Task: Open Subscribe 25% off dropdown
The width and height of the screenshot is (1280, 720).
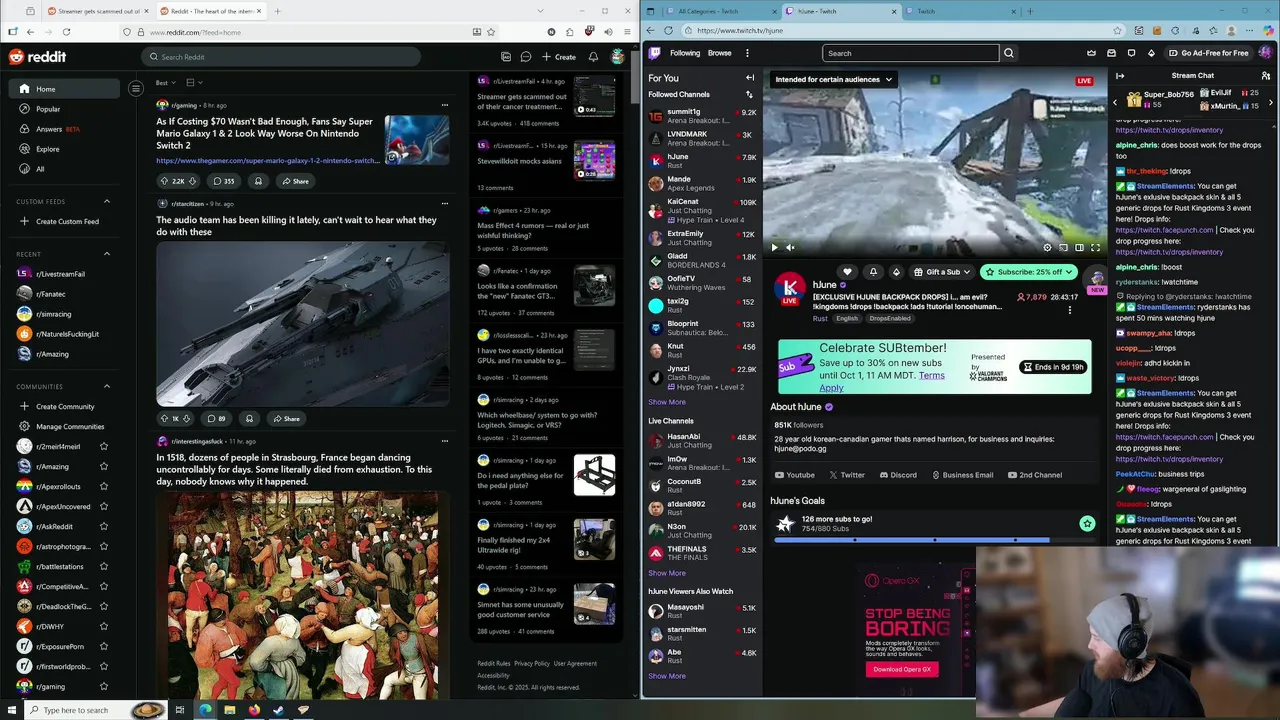Action: pos(1028,272)
